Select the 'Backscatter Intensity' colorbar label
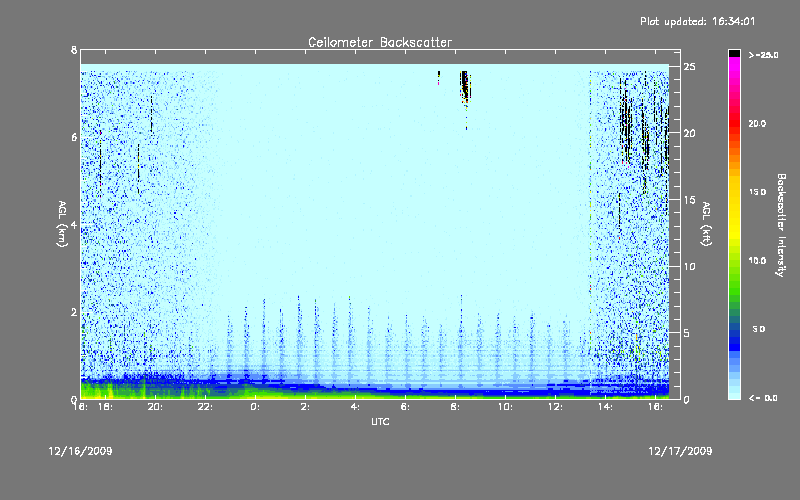Screen dimensions: 800x500 point(781,225)
